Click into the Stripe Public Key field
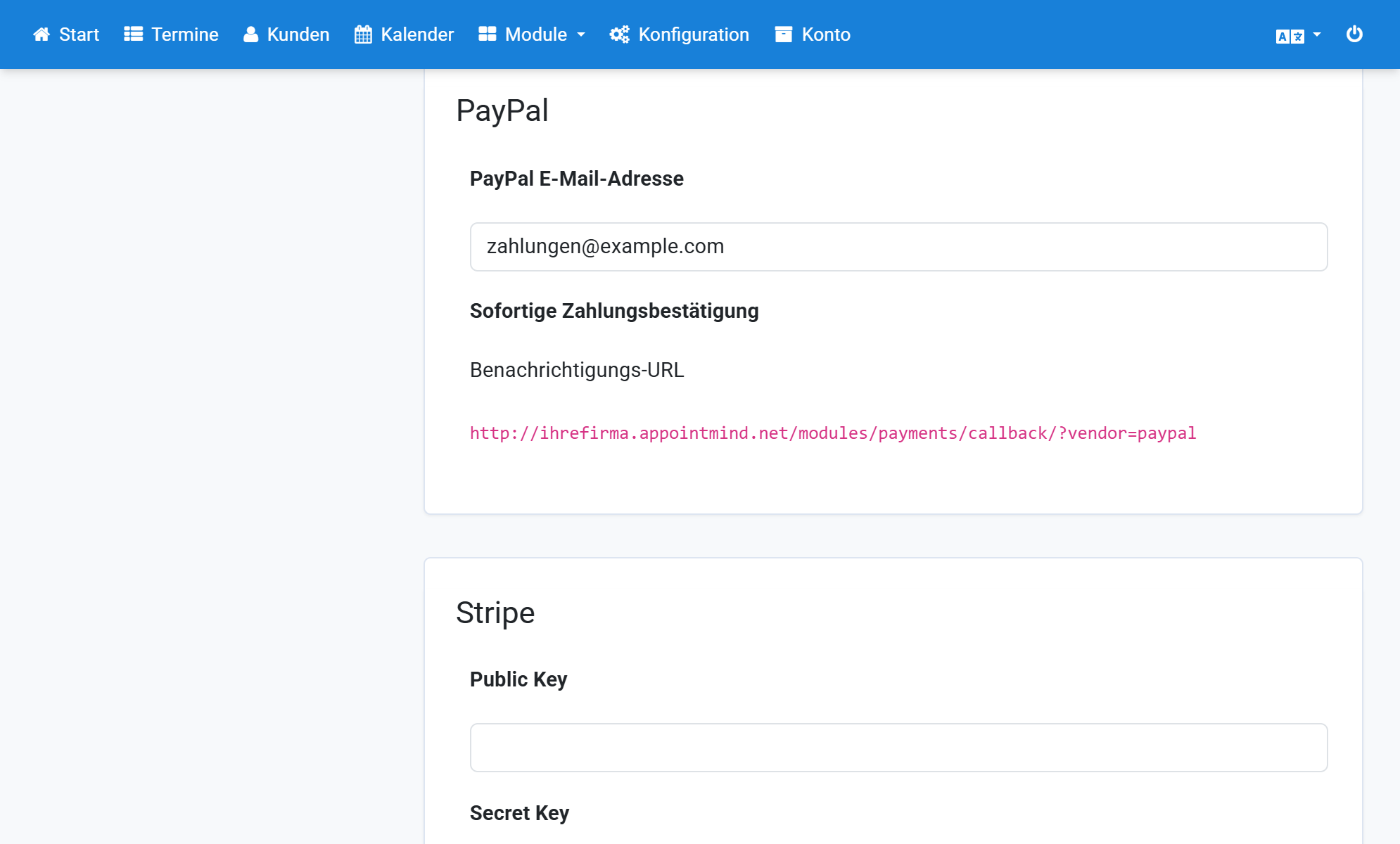The width and height of the screenshot is (1400, 844). pos(898,748)
